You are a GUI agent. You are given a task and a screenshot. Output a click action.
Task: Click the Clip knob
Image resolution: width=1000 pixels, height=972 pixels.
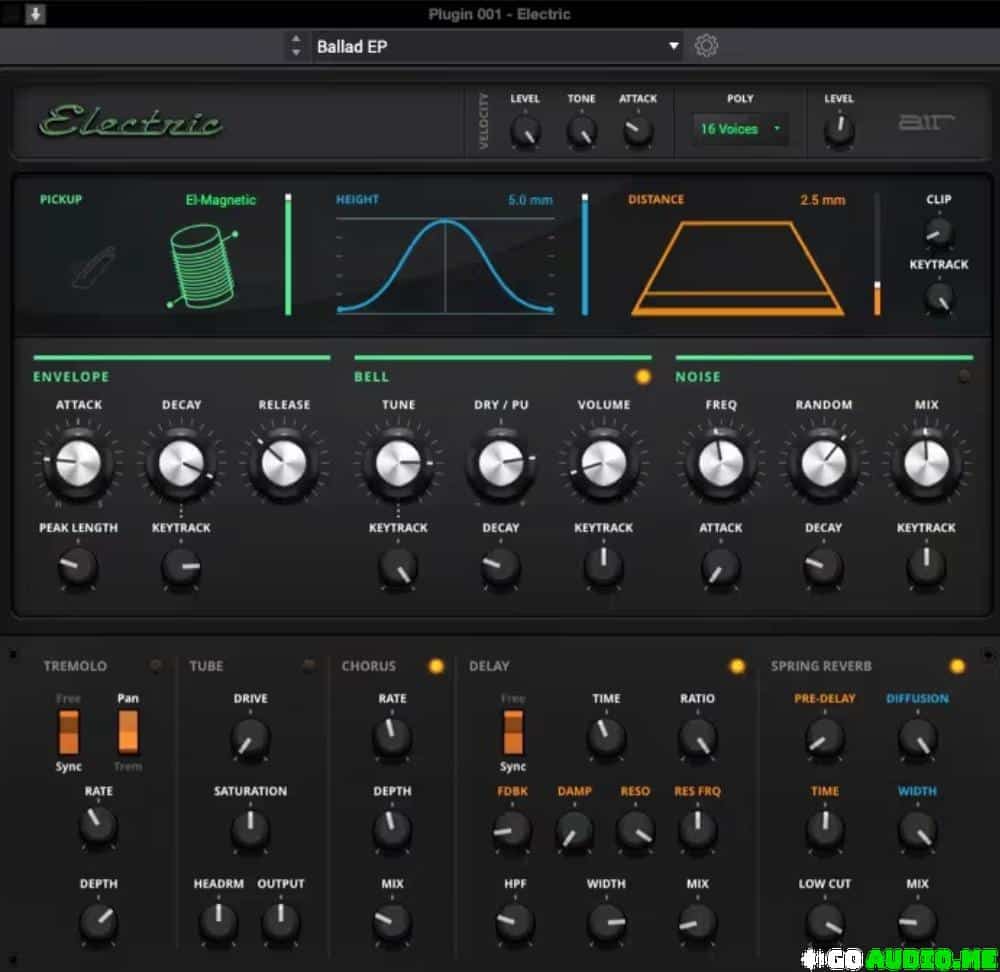click(x=939, y=232)
